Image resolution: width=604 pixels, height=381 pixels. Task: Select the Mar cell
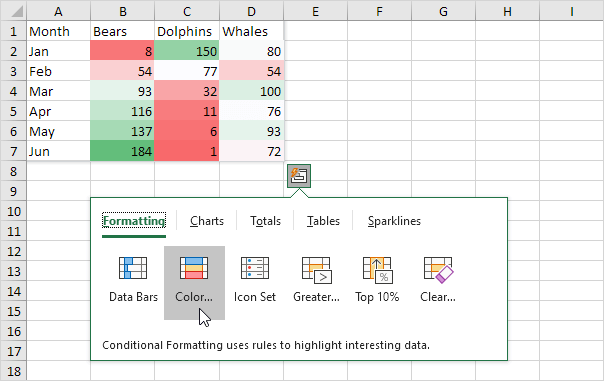coord(59,91)
